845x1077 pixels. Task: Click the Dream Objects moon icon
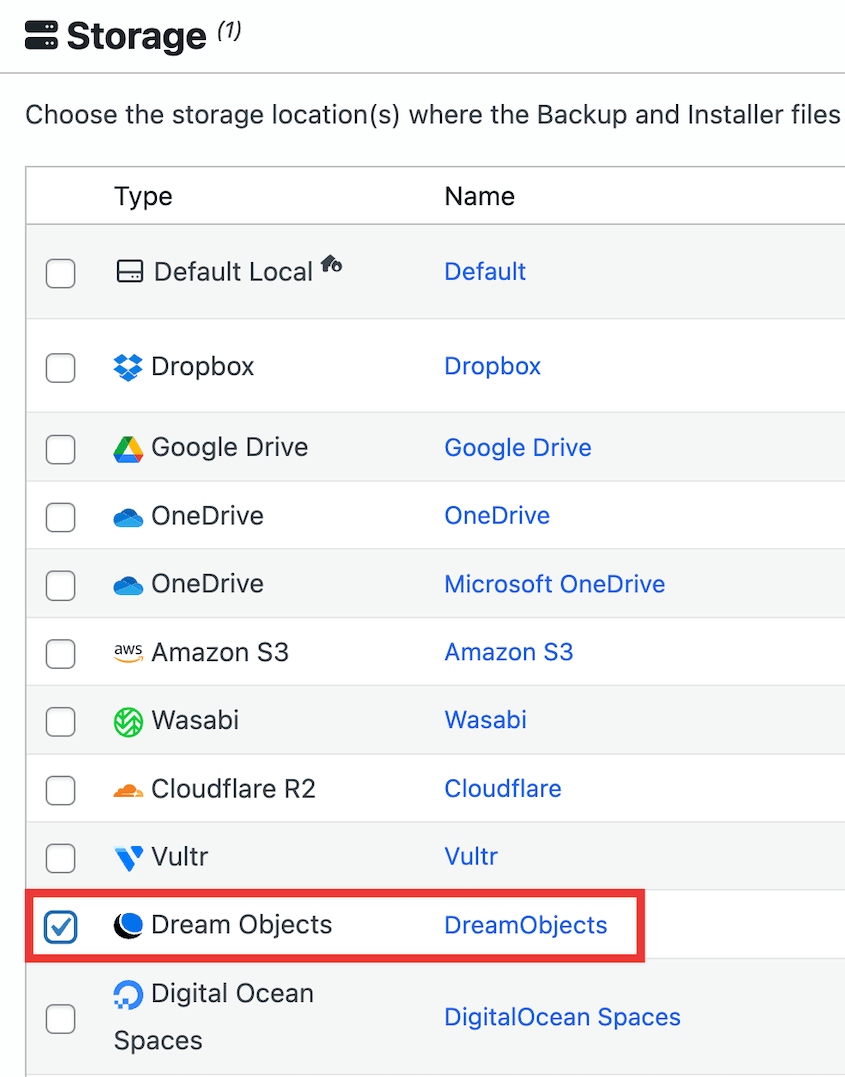127,925
